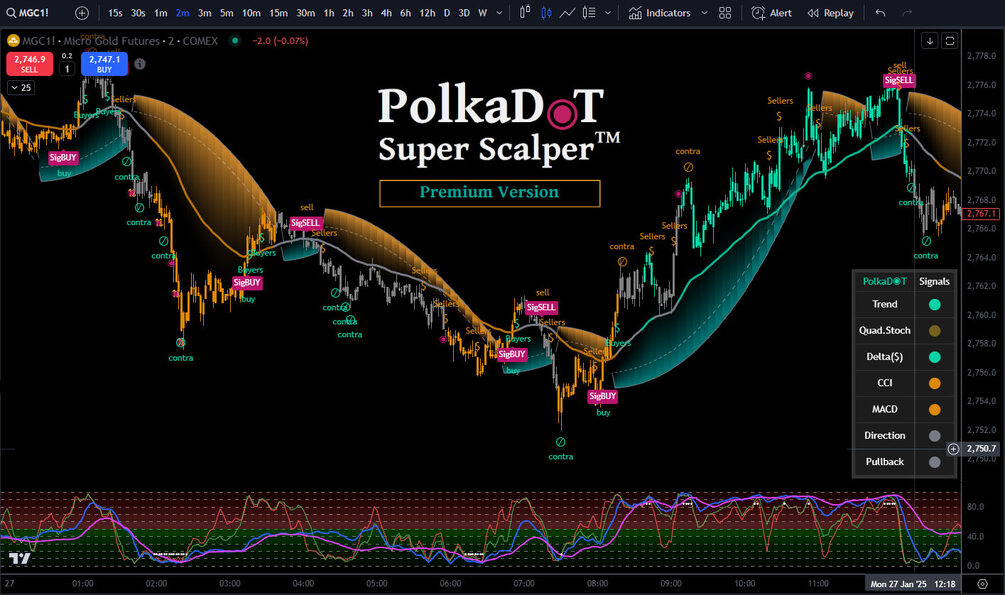
Task: Click the Pullback signal dot
Action: (x=934, y=462)
